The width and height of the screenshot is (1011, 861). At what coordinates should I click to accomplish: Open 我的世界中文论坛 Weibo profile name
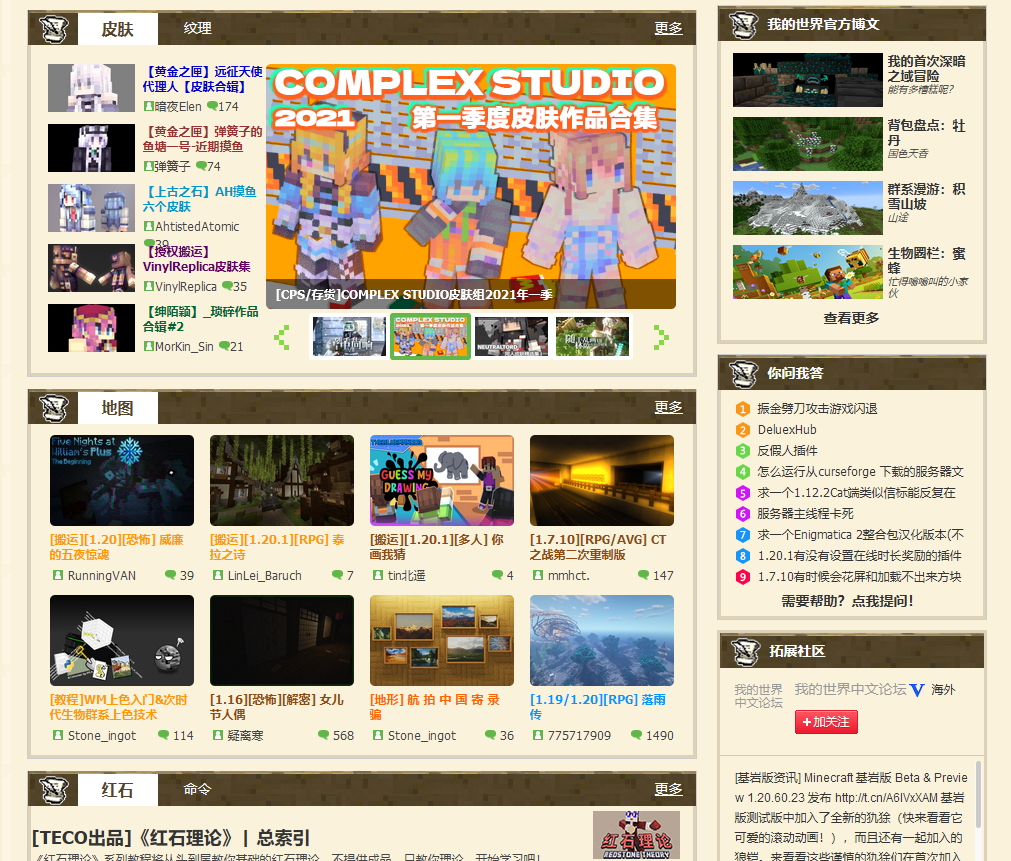[850, 689]
